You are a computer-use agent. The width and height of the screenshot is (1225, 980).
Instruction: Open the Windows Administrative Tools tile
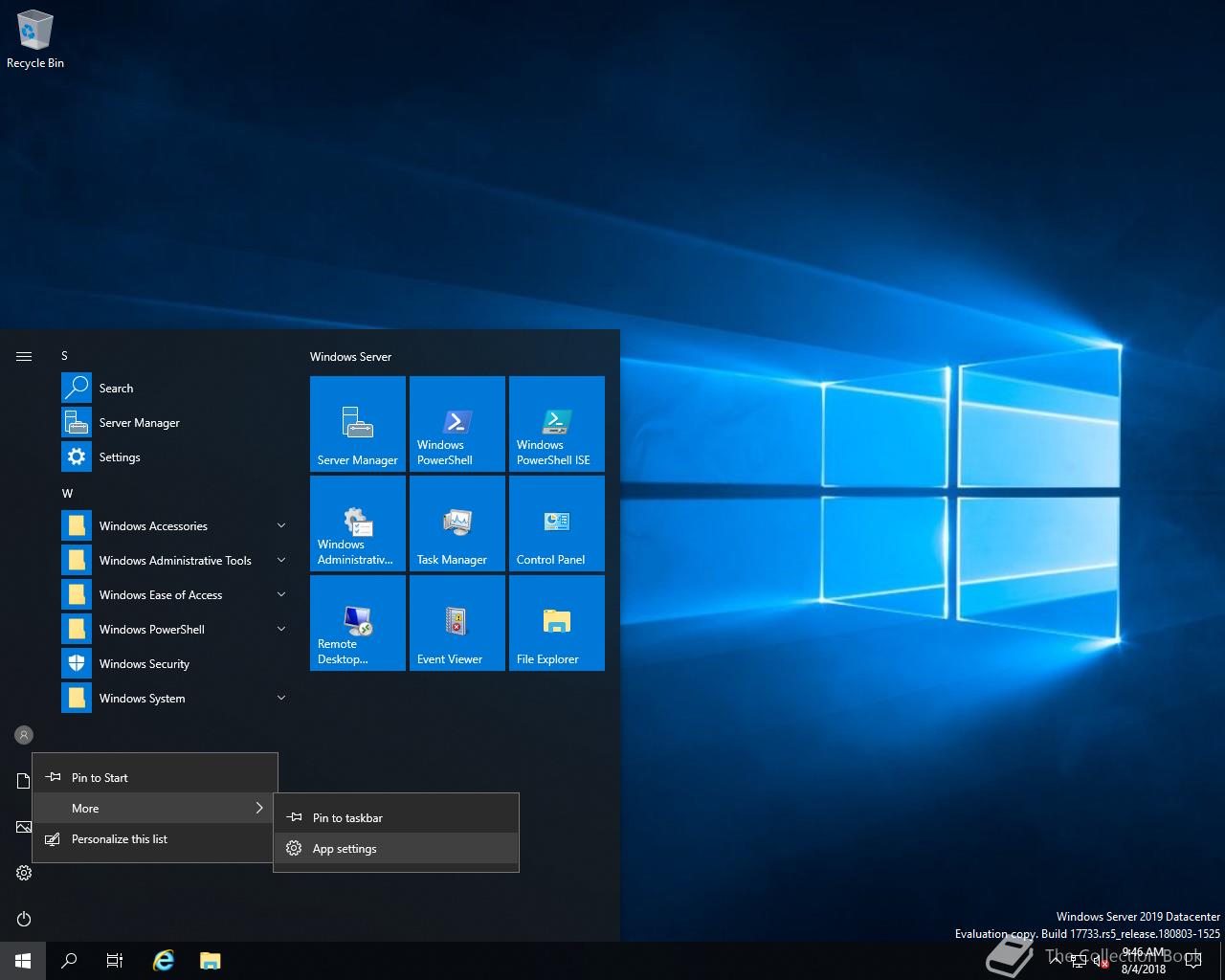click(358, 523)
